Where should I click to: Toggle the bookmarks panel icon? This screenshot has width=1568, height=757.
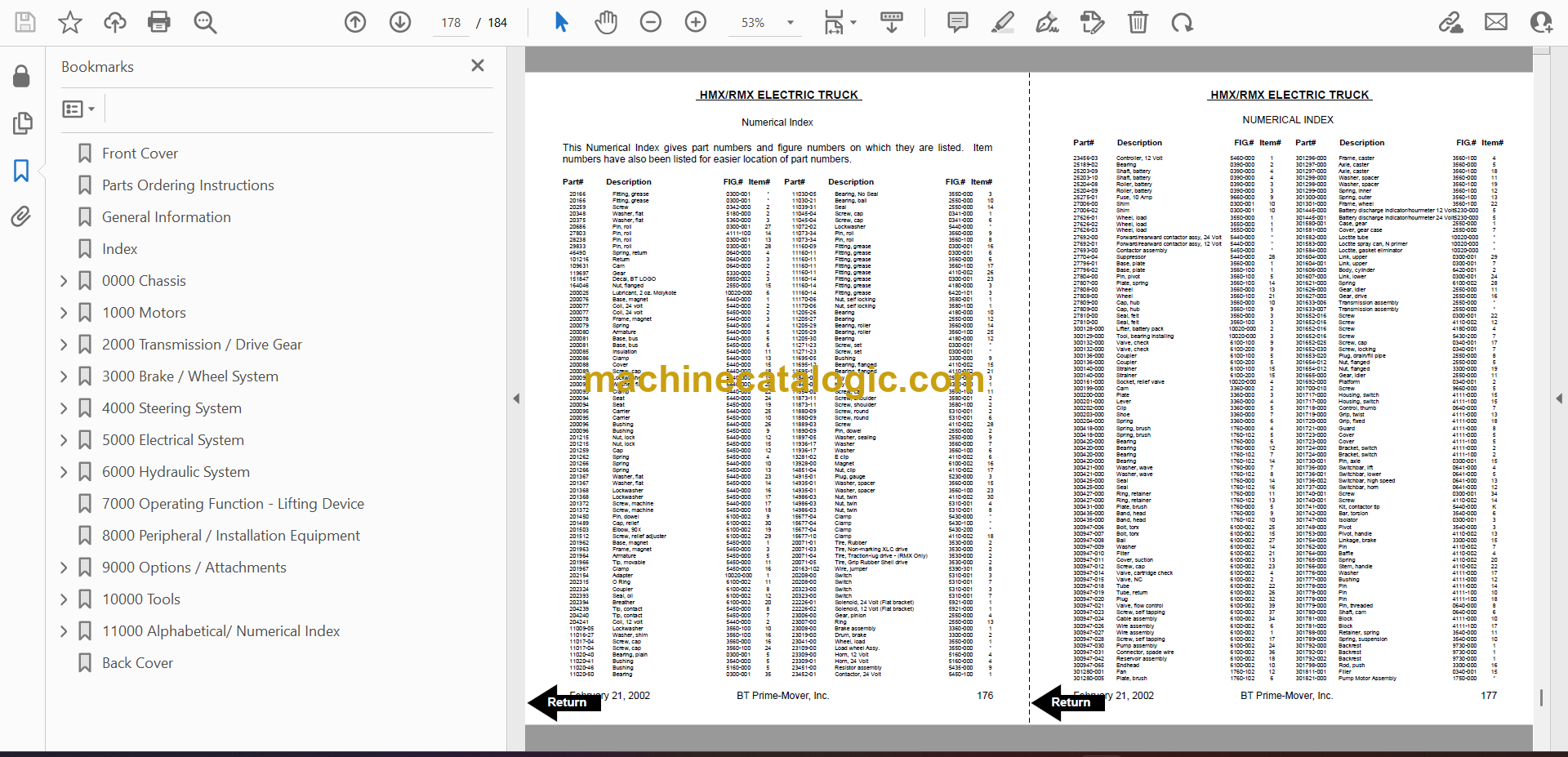pos(22,171)
